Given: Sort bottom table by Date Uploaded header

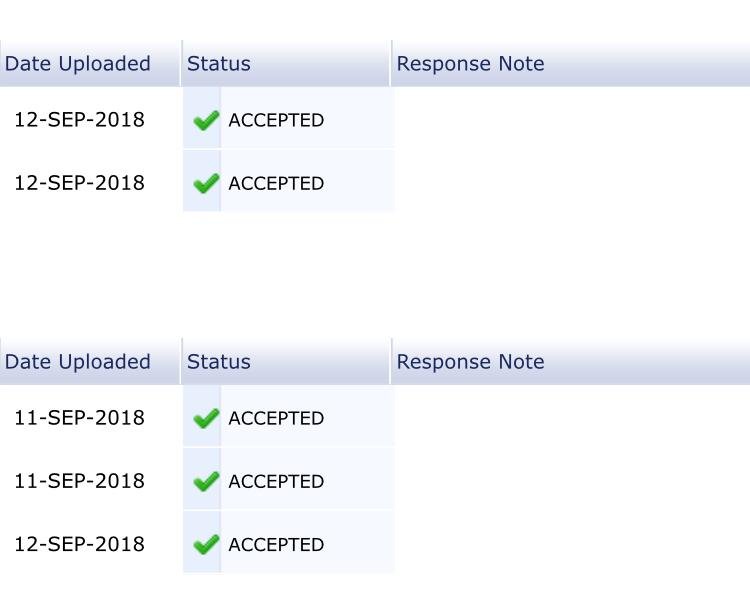Looking at the screenshot, I should tap(77, 362).
